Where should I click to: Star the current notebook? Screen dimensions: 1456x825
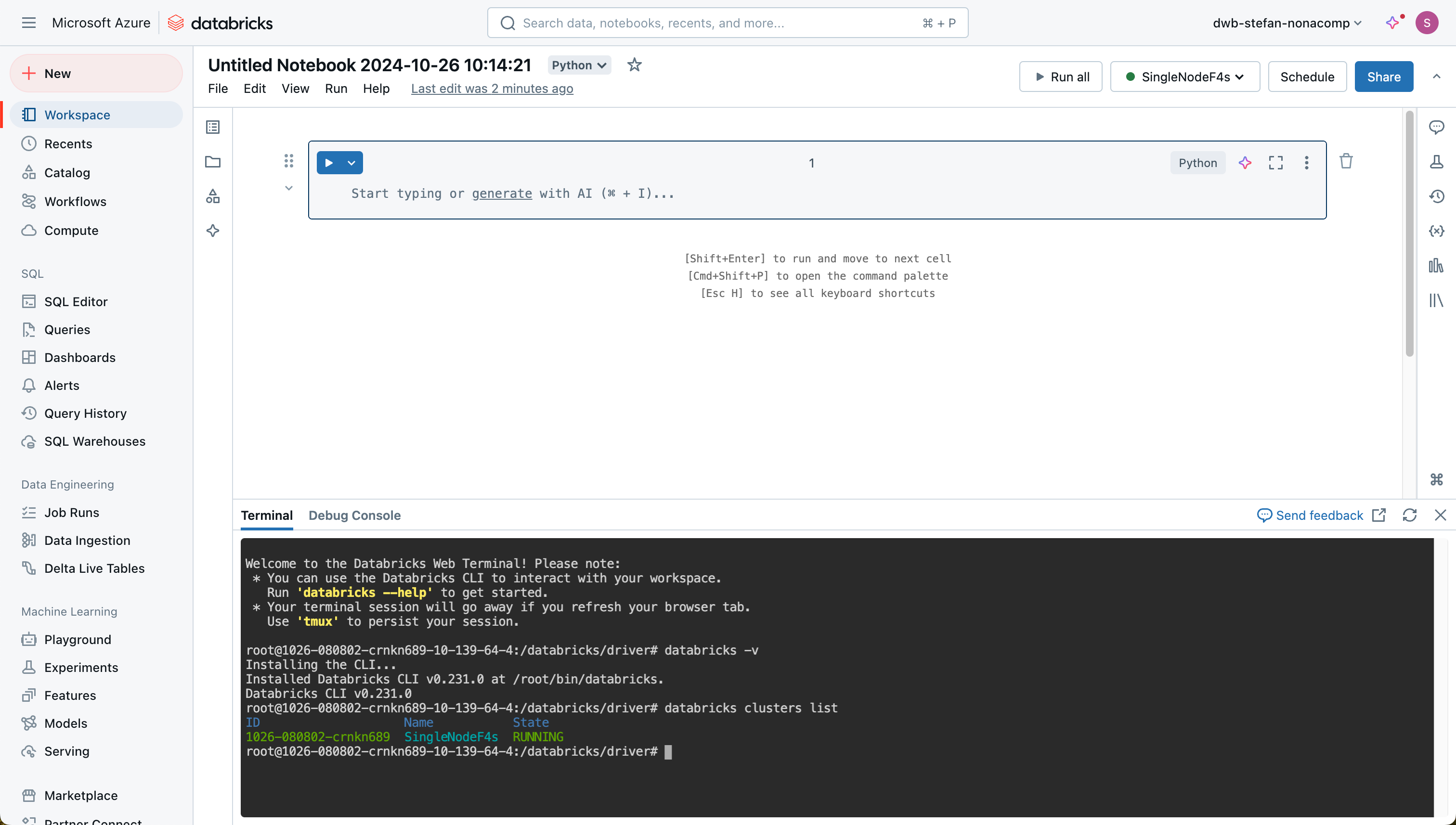pos(634,64)
